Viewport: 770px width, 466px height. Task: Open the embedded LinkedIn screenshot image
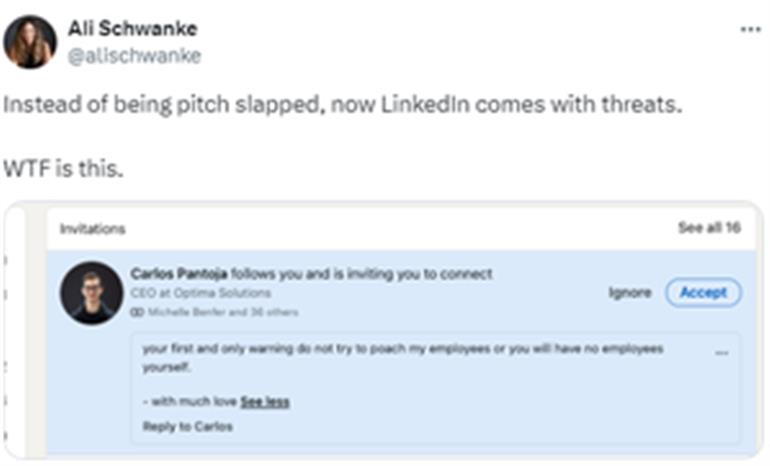(x=384, y=330)
